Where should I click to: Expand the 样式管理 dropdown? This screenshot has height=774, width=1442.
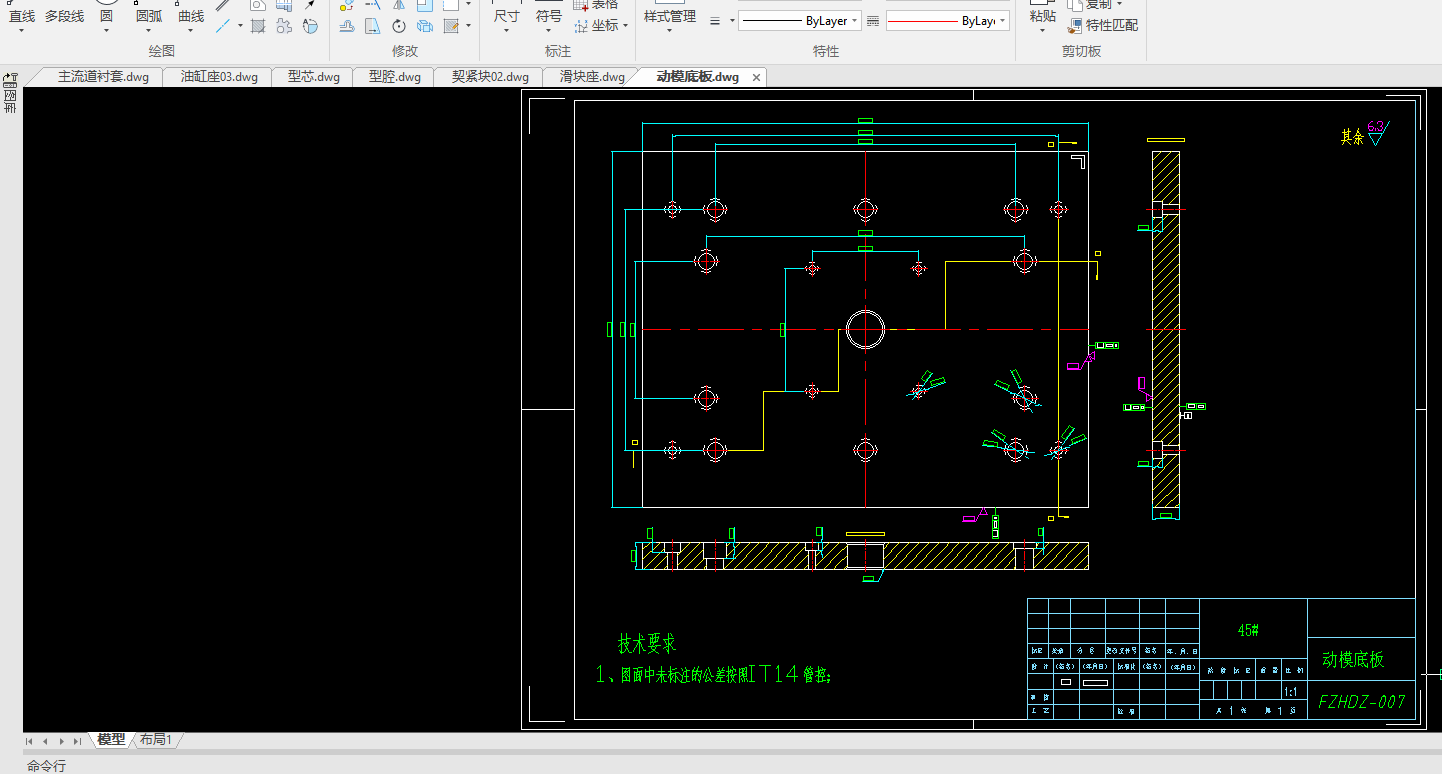(669, 30)
